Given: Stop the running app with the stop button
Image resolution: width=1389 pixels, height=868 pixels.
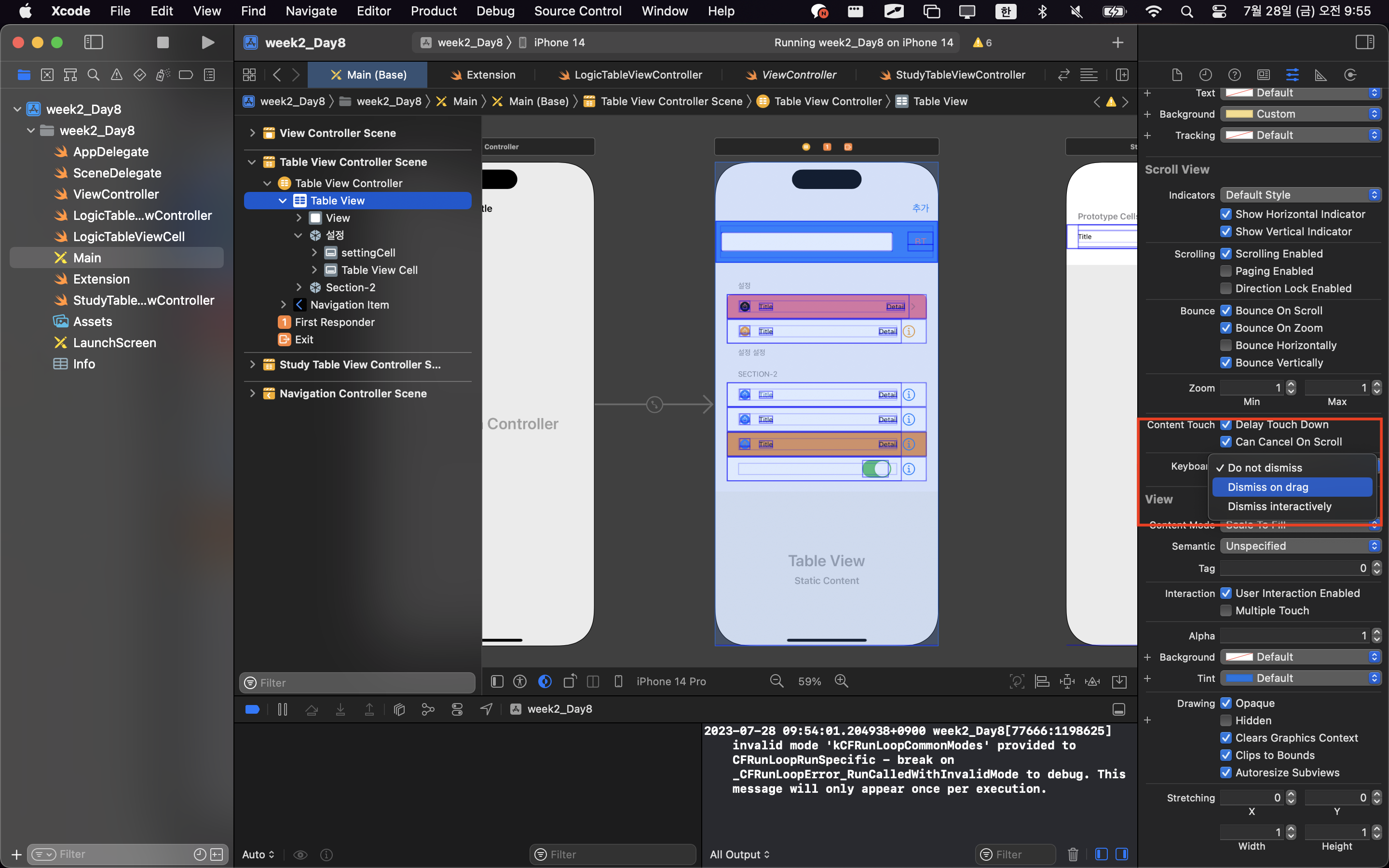Looking at the screenshot, I should tap(163, 42).
